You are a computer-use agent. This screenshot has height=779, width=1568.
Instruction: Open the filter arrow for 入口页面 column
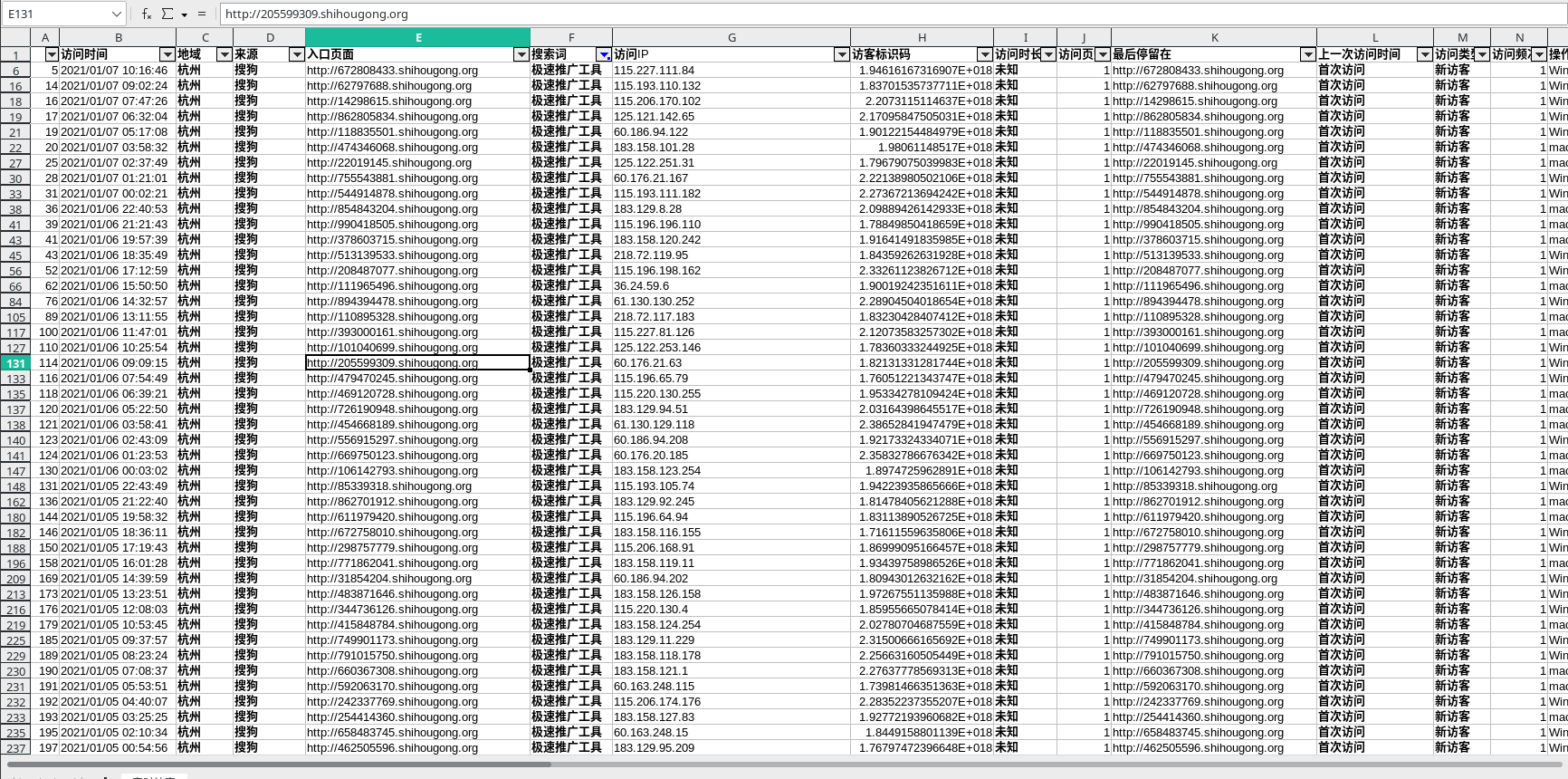[x=521, y=54]
